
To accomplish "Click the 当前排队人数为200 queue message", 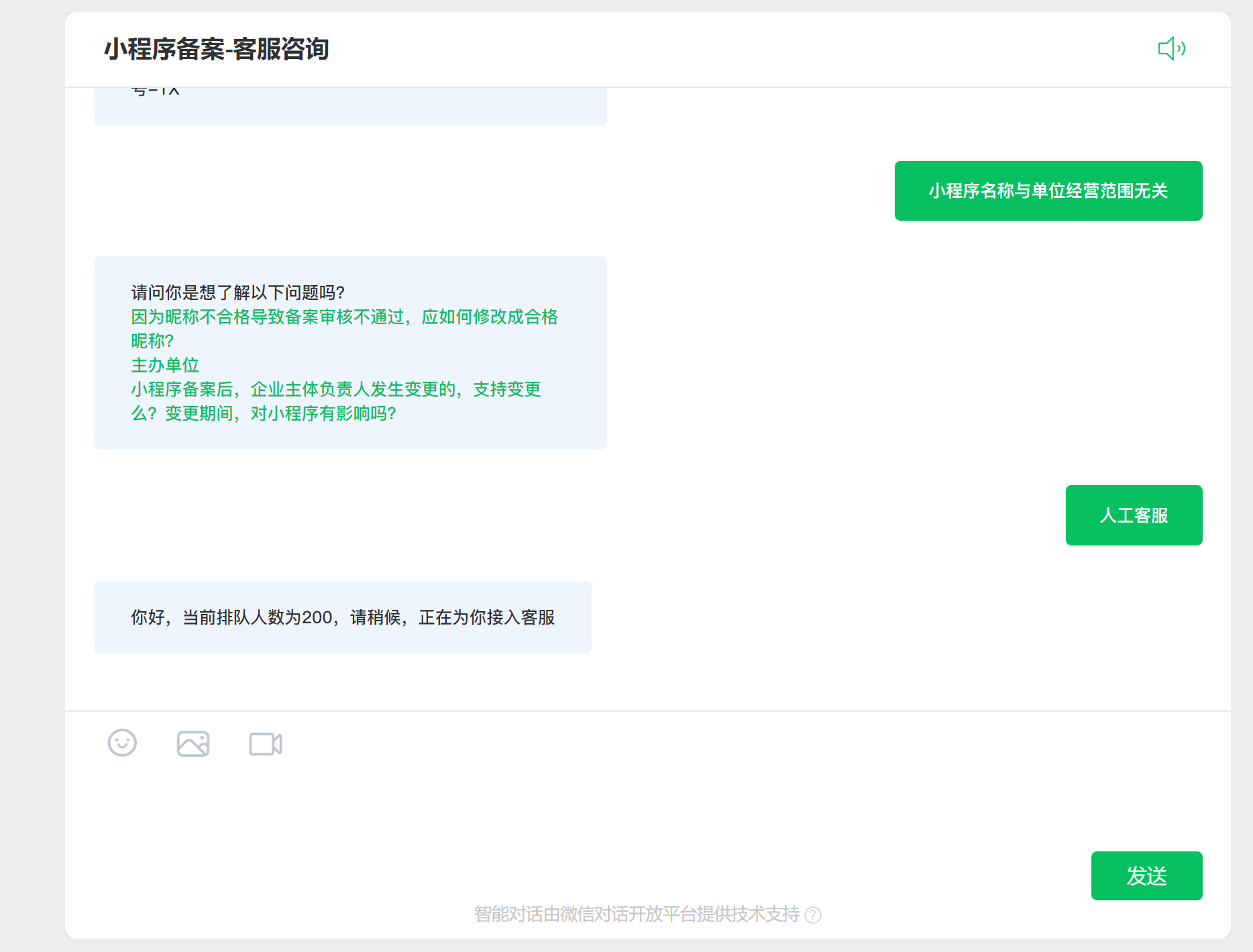I will point(342,617).
